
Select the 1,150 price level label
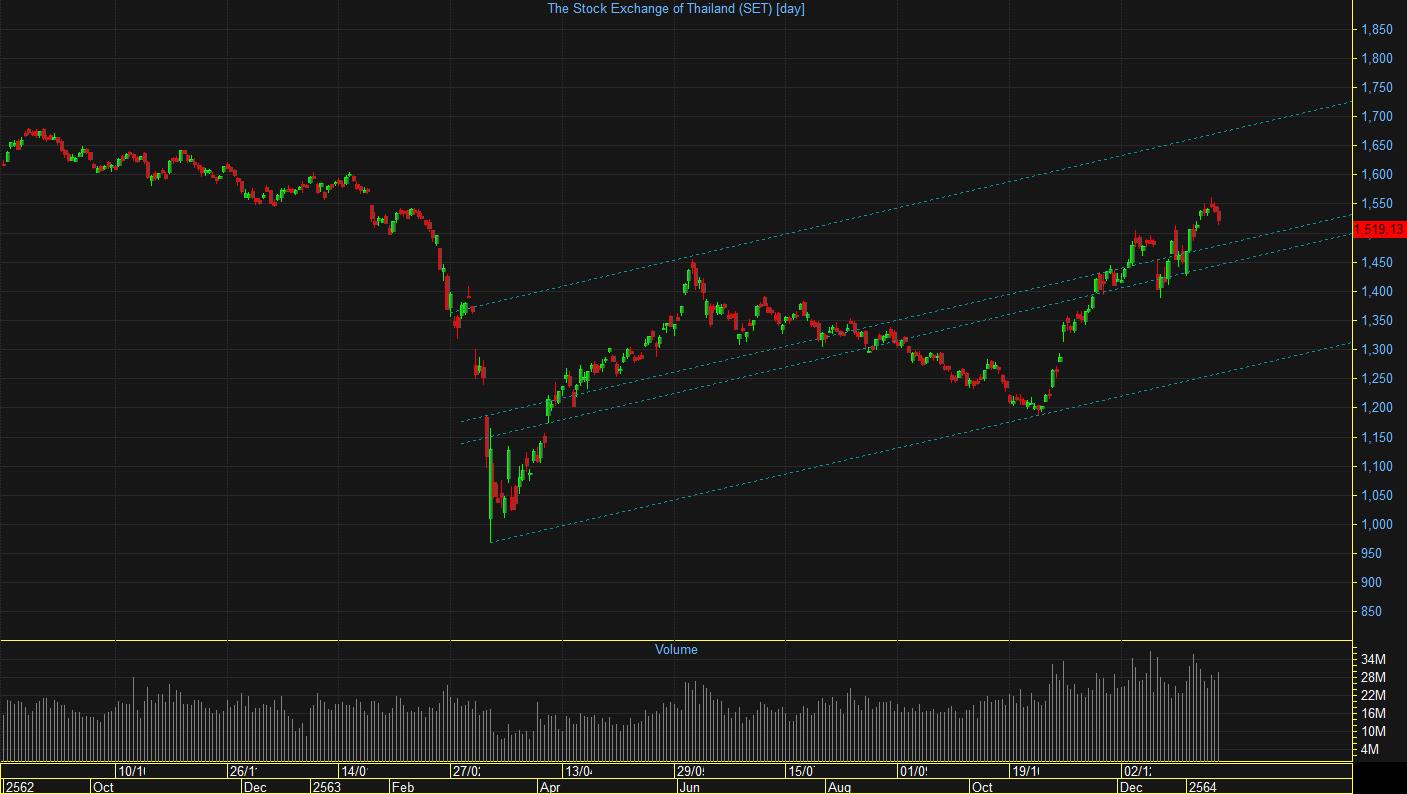tap(1376, 438)
